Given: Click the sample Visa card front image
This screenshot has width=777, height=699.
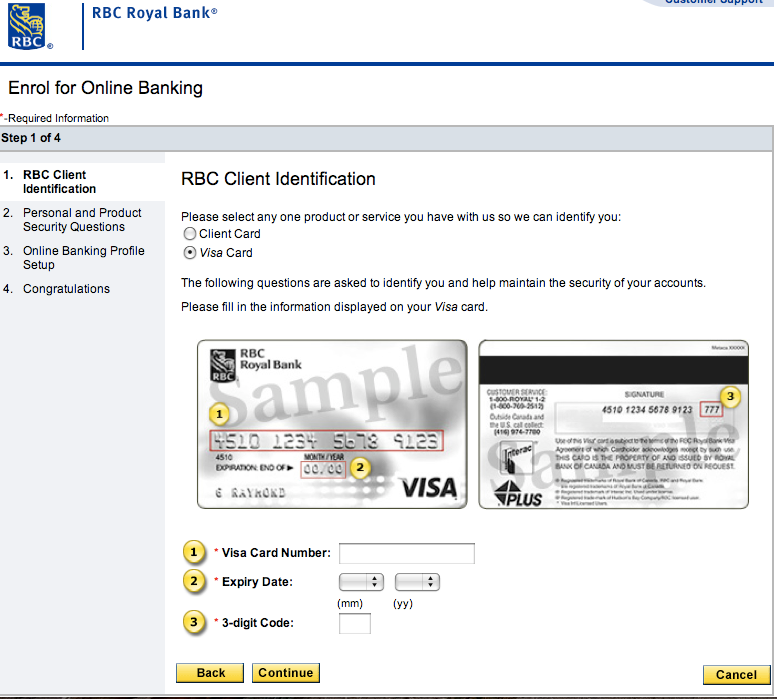Looking at the screenshot, I should (332, 424).
